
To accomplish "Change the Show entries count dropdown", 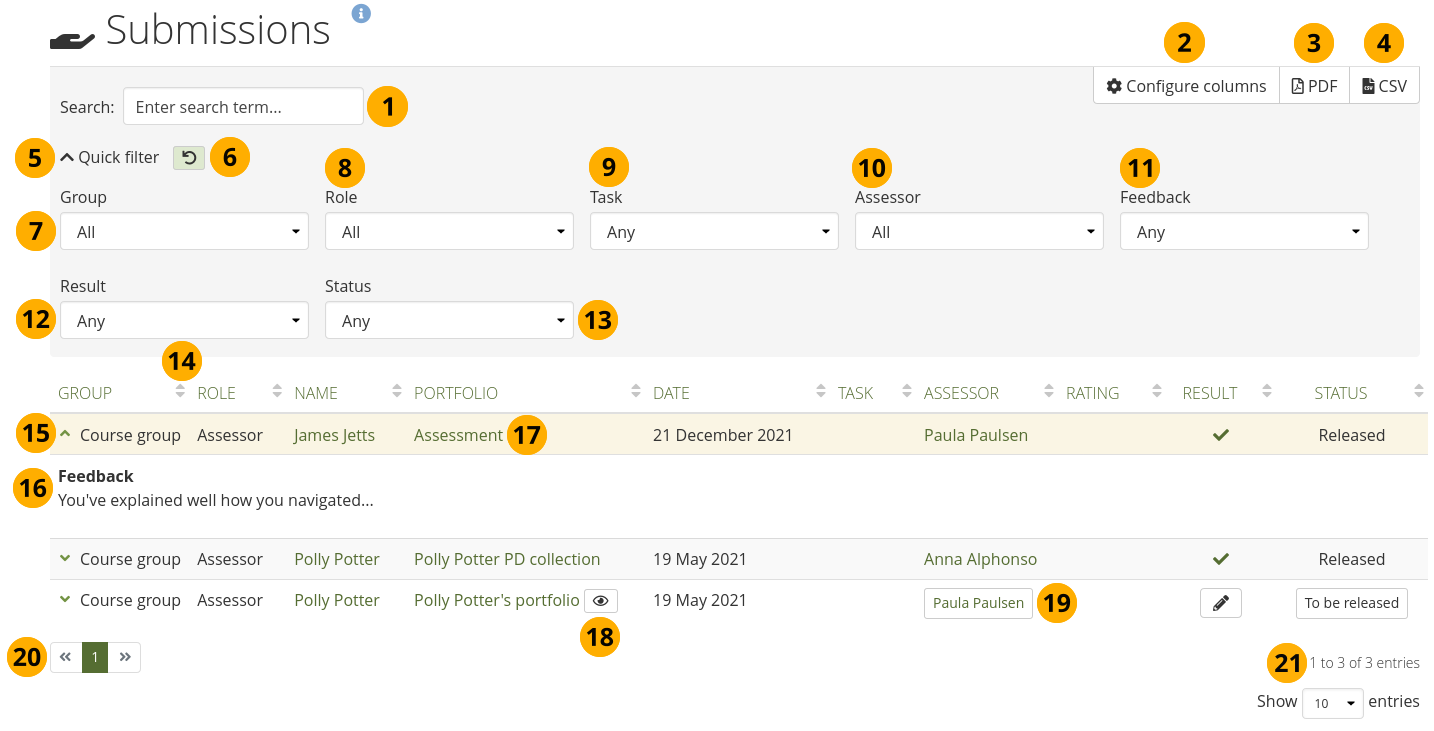I will [x=1332, y=703].
